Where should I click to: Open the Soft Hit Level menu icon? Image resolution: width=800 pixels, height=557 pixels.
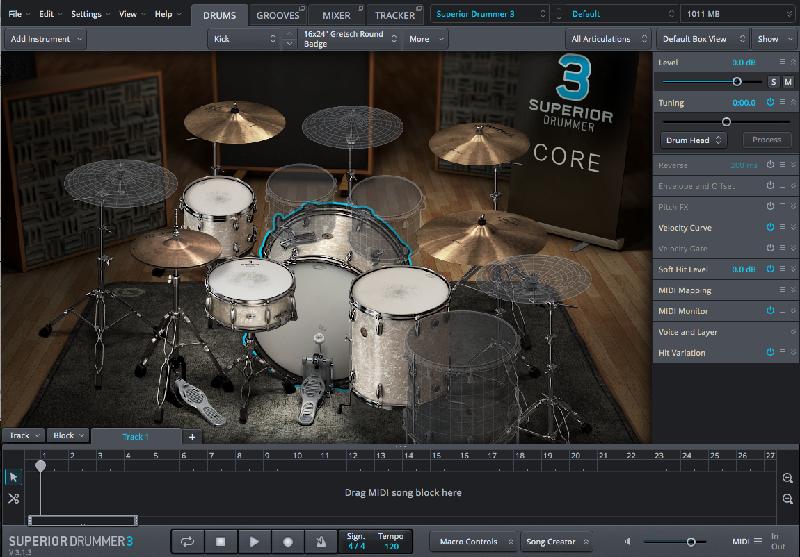[782, 269]
